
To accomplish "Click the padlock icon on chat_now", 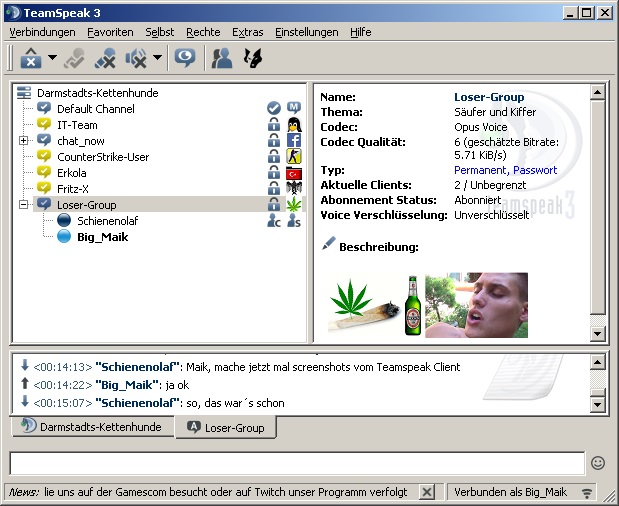I will 274,141.
